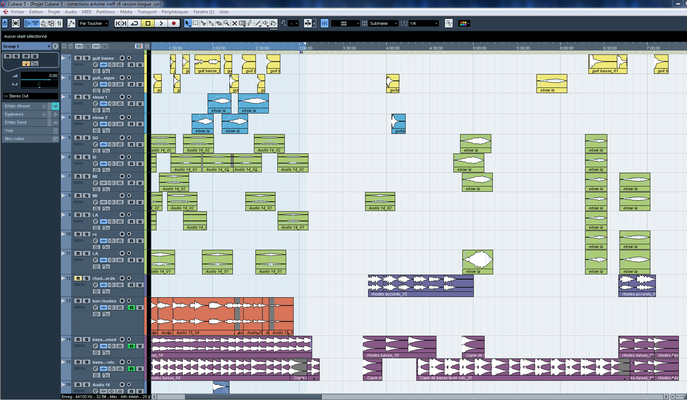Click the edit channel button on guit basse track

tap(96, 64)
